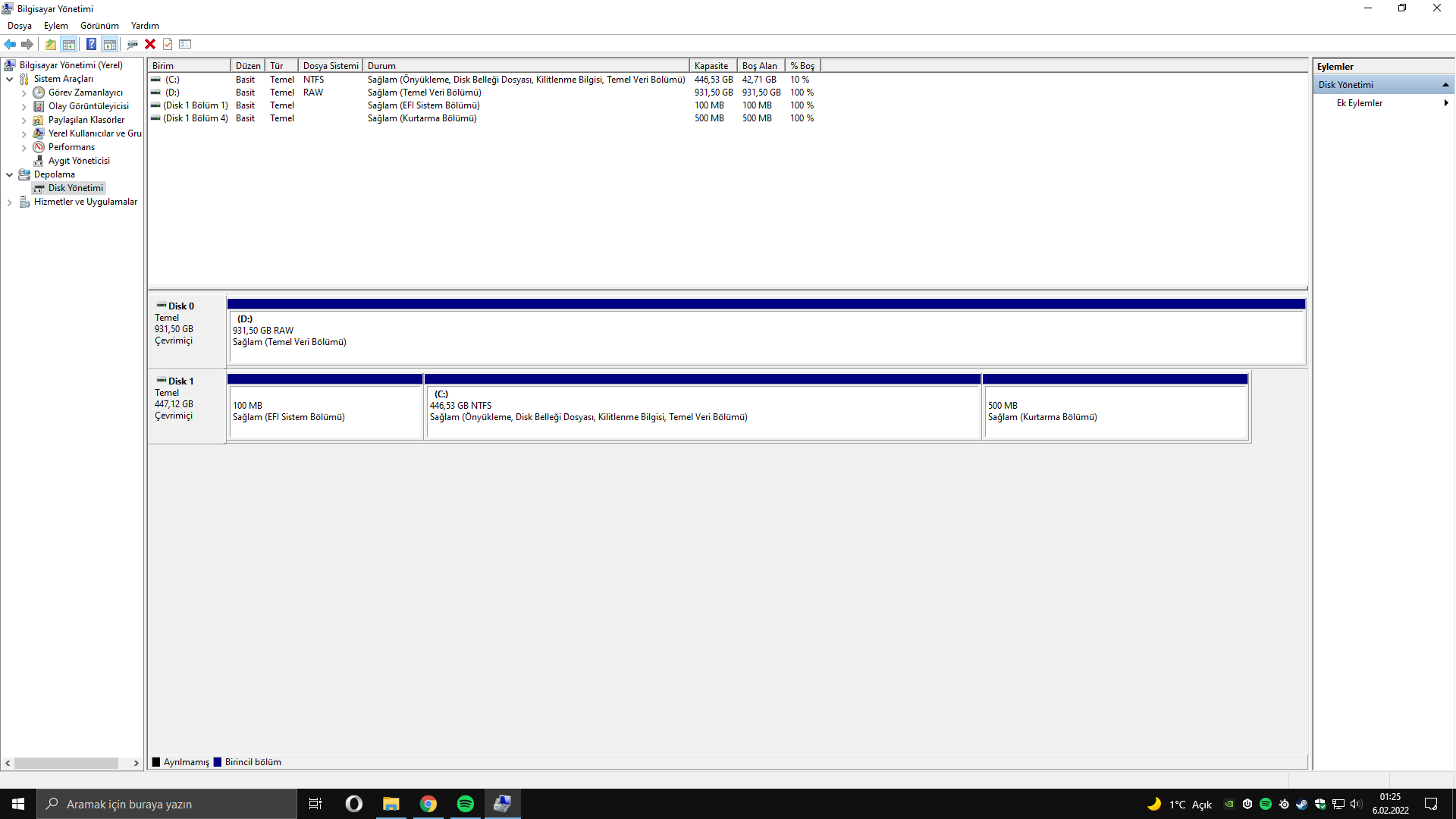Click the settings checklist toolbar icon
This screenshot has width=1456, height=819.
tap(185, 44)
